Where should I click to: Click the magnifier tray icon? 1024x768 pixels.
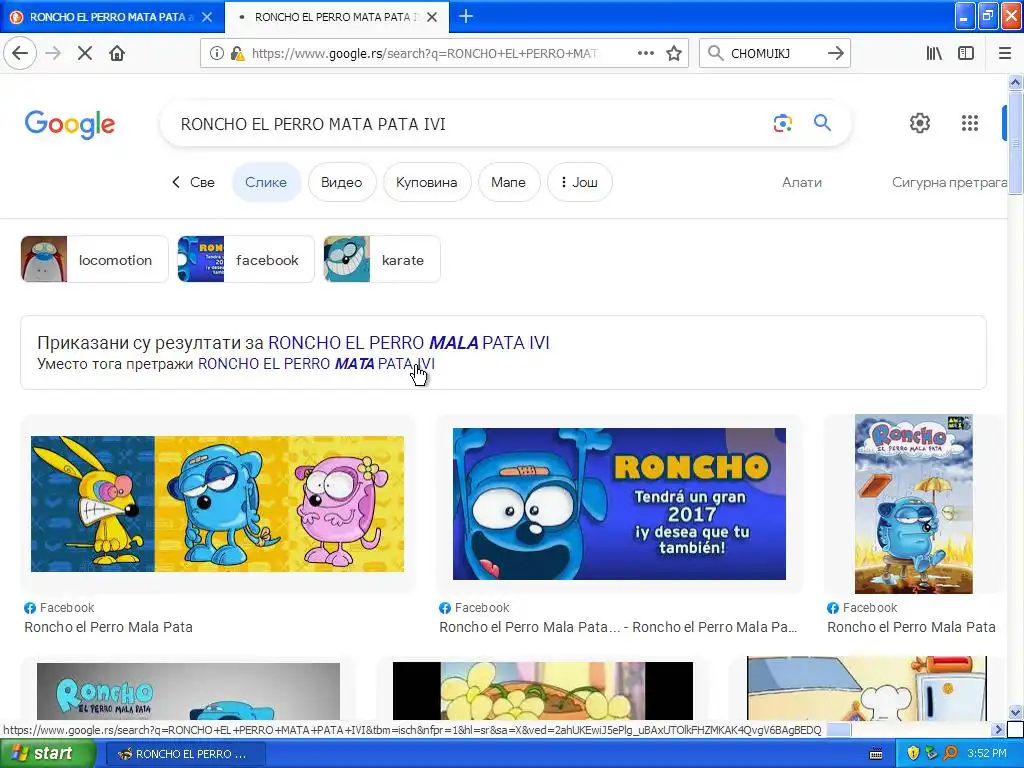click(950, 753)
